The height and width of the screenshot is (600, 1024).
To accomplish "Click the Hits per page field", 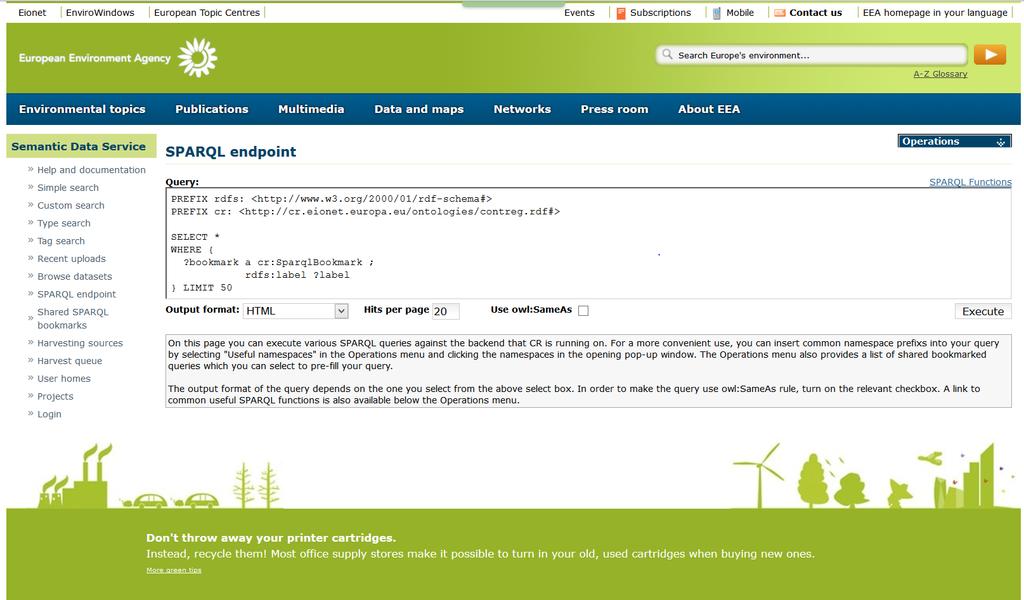I will point(445,311).
